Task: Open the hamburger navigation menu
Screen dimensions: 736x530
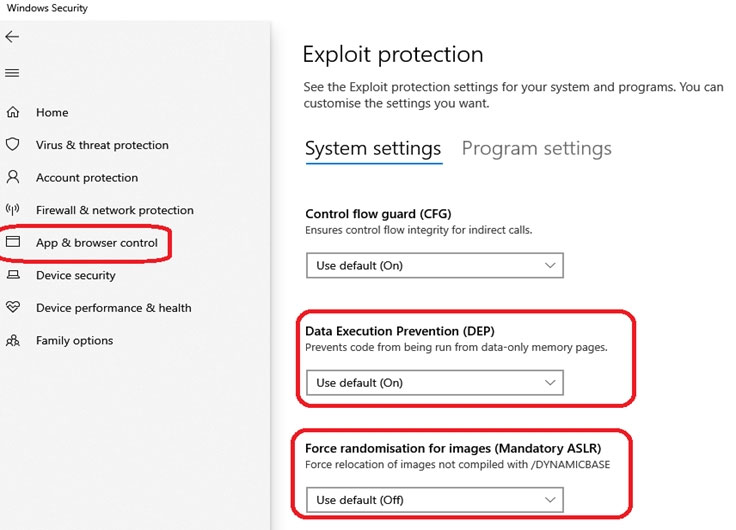Action: pos(12,73)
